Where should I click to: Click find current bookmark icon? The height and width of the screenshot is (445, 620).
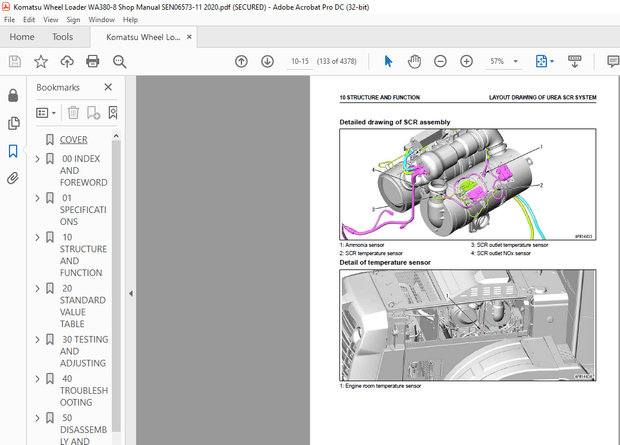113,113
